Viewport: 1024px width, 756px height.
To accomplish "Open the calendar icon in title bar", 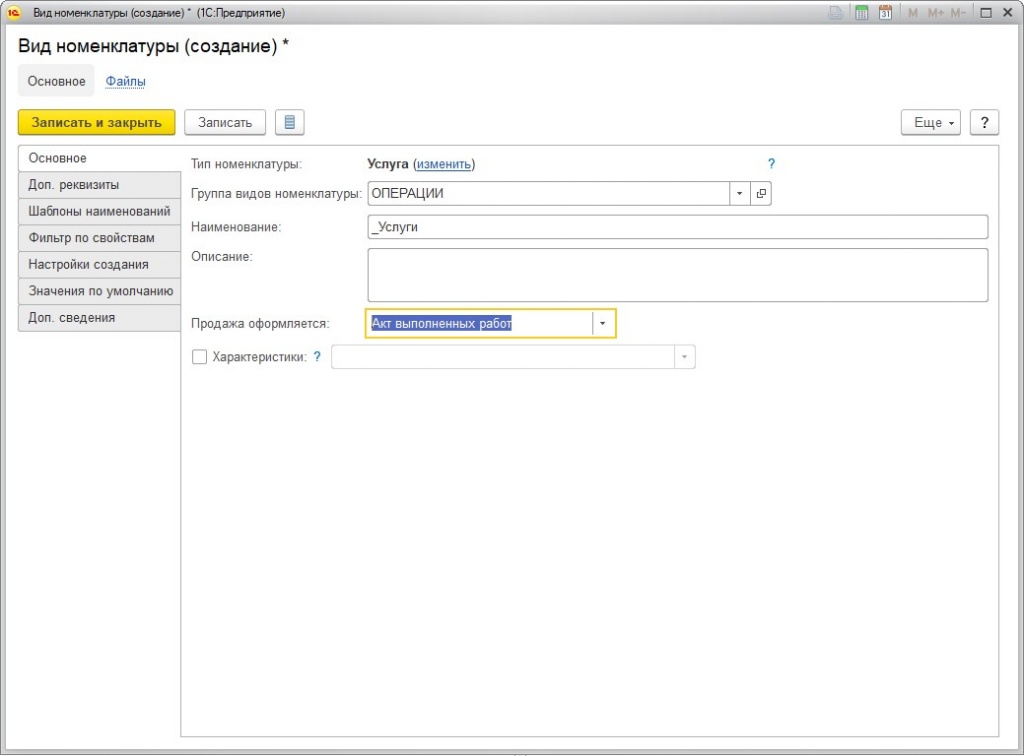I will tap(885, 13).
